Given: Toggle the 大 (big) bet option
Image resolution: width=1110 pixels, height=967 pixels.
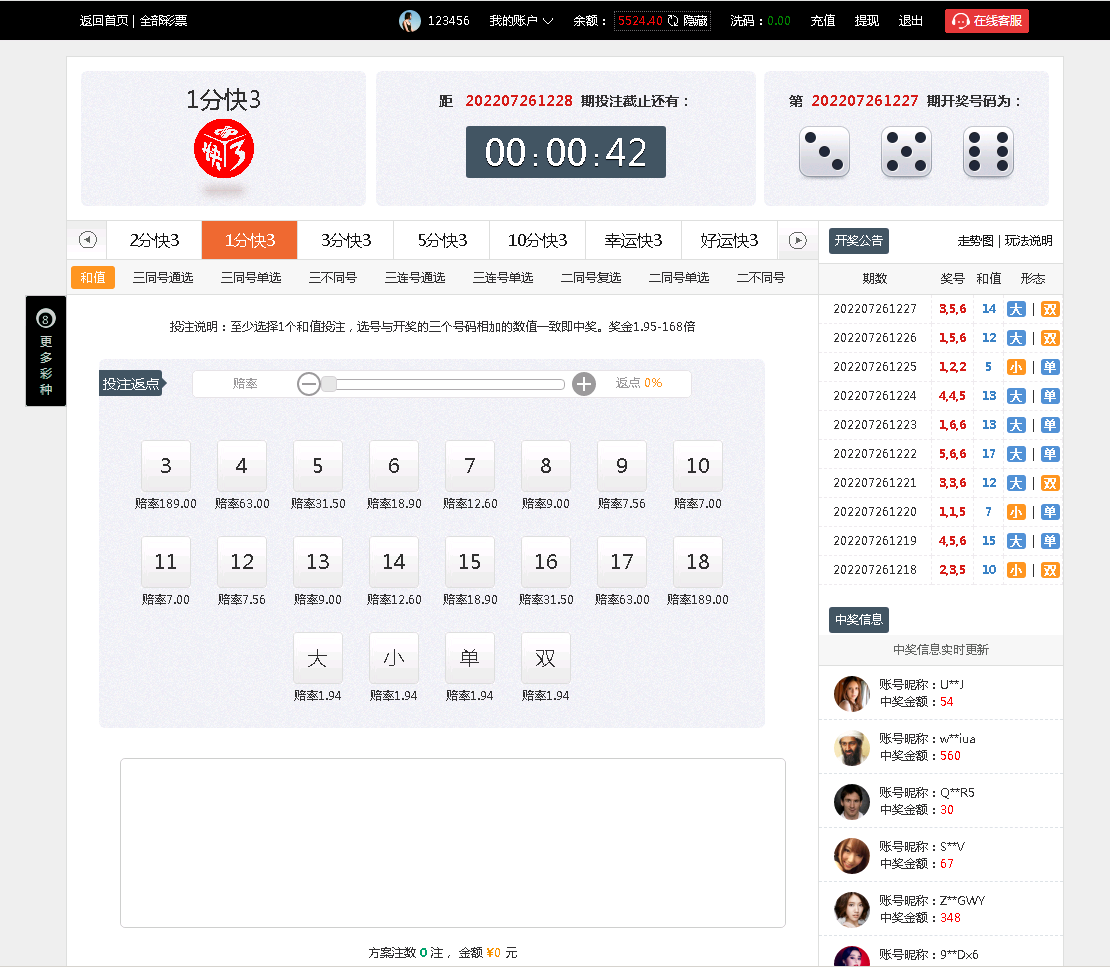Looking at the screenshot, I should [x=318, y=658].
